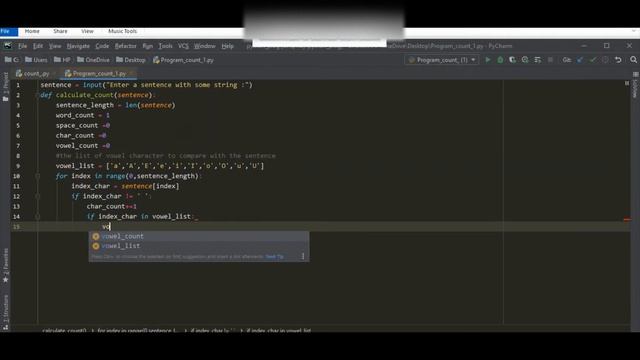This screenshot has width=640, height=360.
Task: Click HP folder in the navigation bar
Action: click(62, 60)
